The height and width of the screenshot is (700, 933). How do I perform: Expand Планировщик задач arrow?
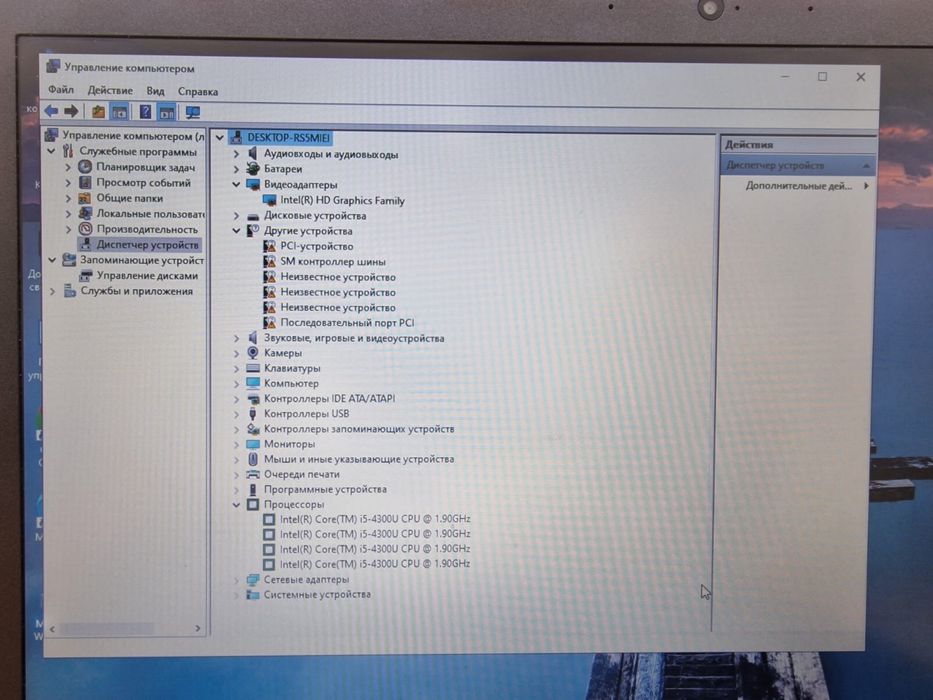[68, 167]
